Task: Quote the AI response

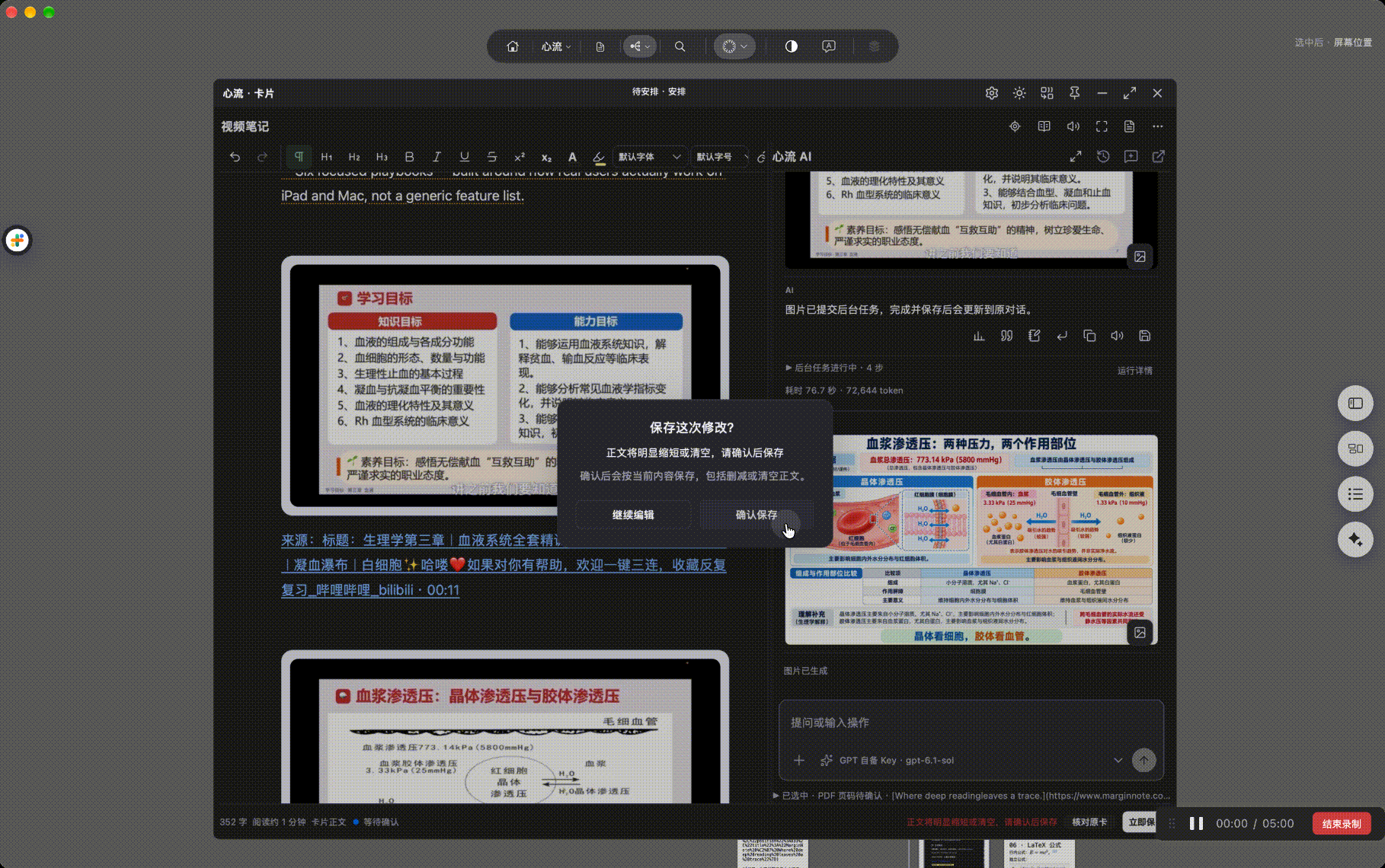Action: [x=1006, y=336]
